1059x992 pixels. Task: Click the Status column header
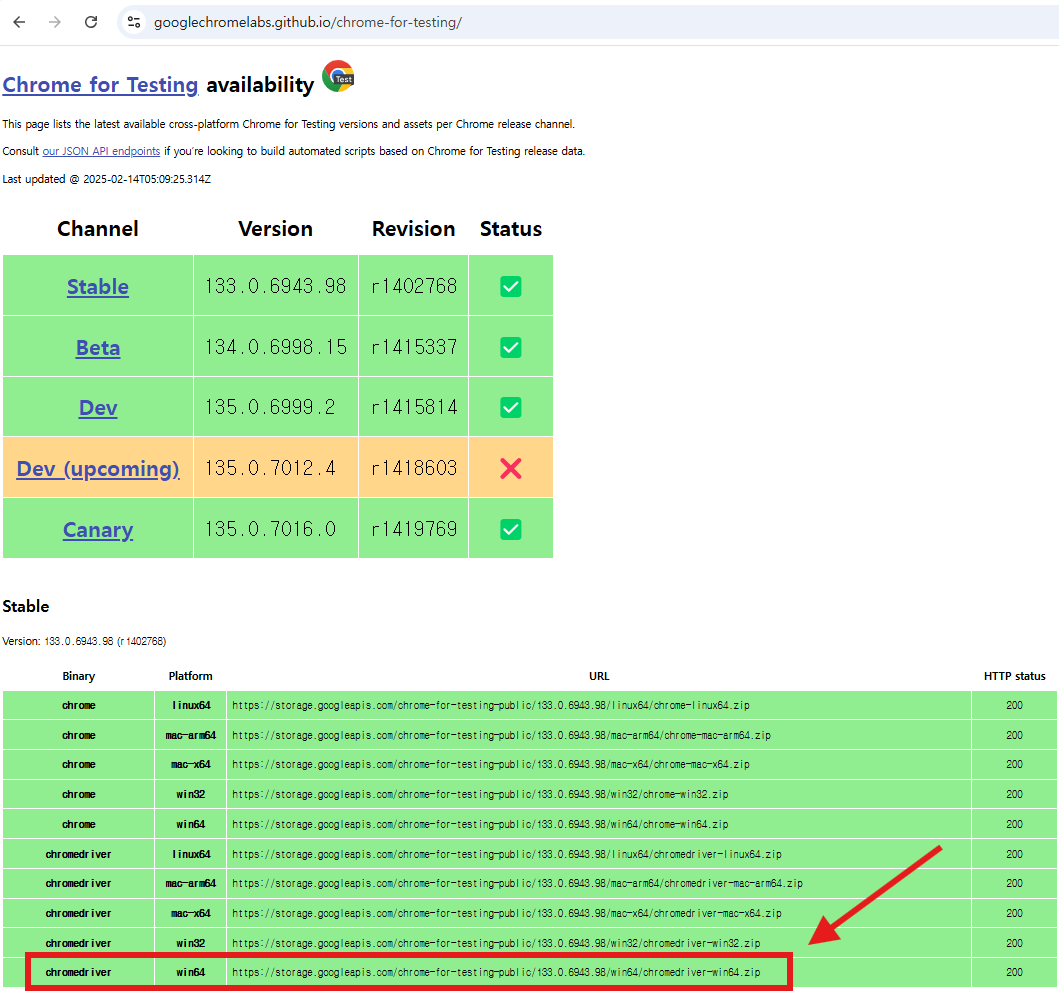tap(511, 229)
